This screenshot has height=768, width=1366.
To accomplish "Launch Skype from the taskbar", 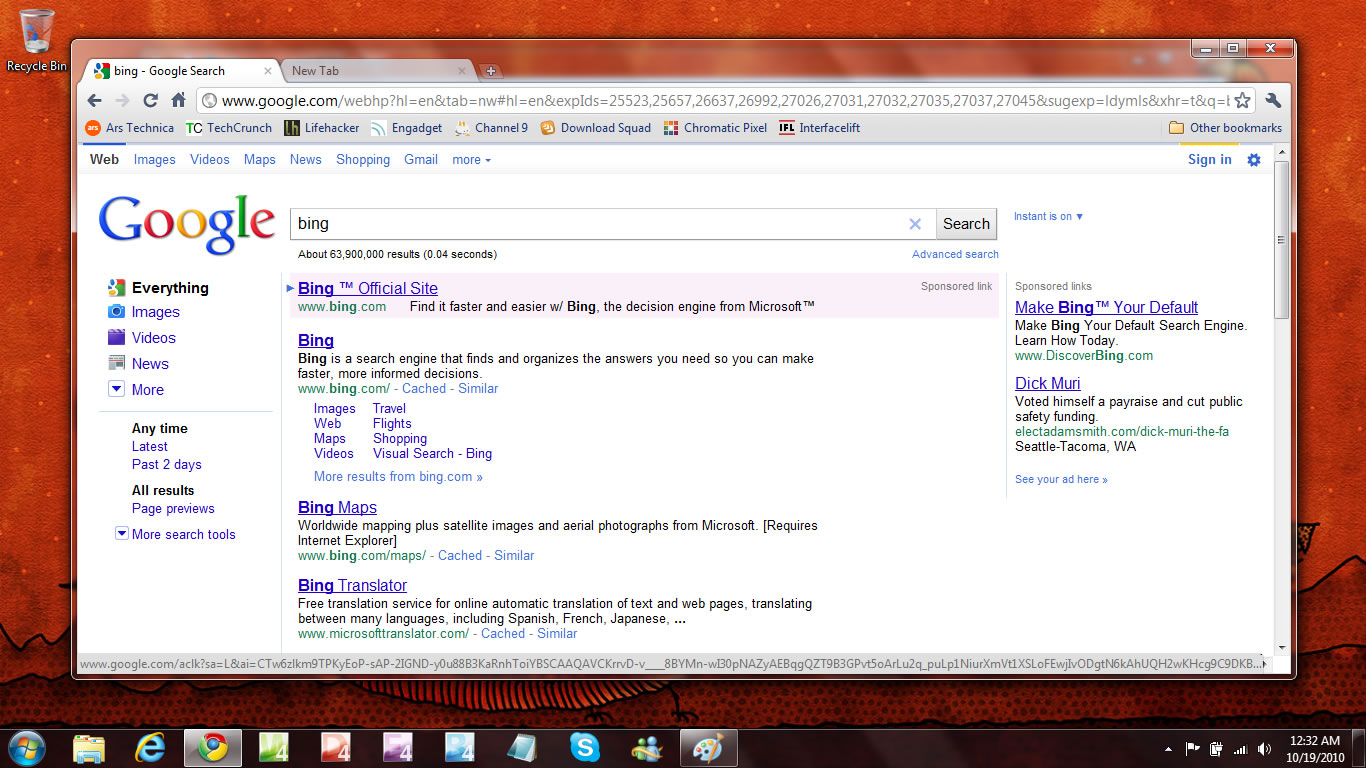I will pos(585,747).
